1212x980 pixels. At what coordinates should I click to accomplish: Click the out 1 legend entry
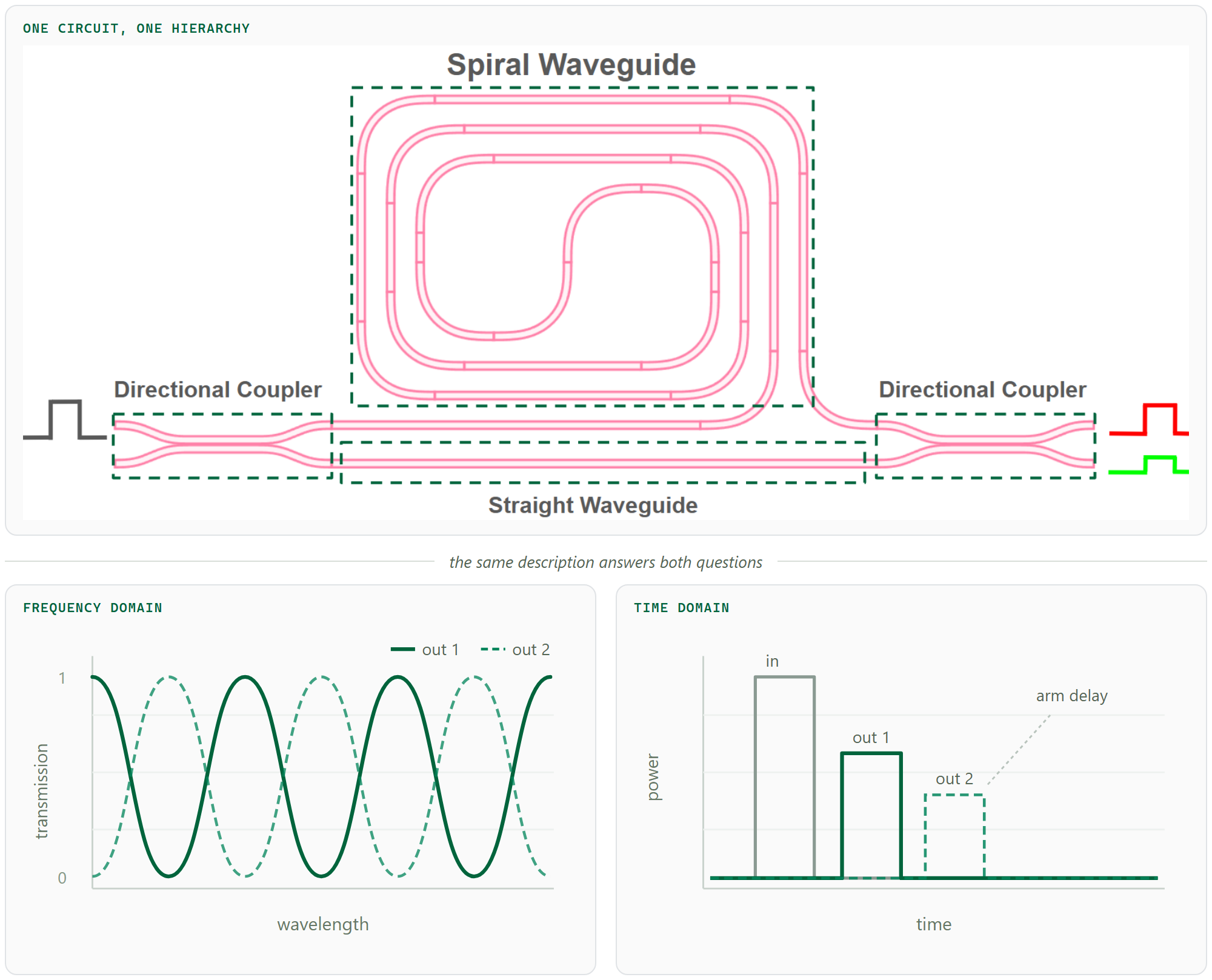425,650
